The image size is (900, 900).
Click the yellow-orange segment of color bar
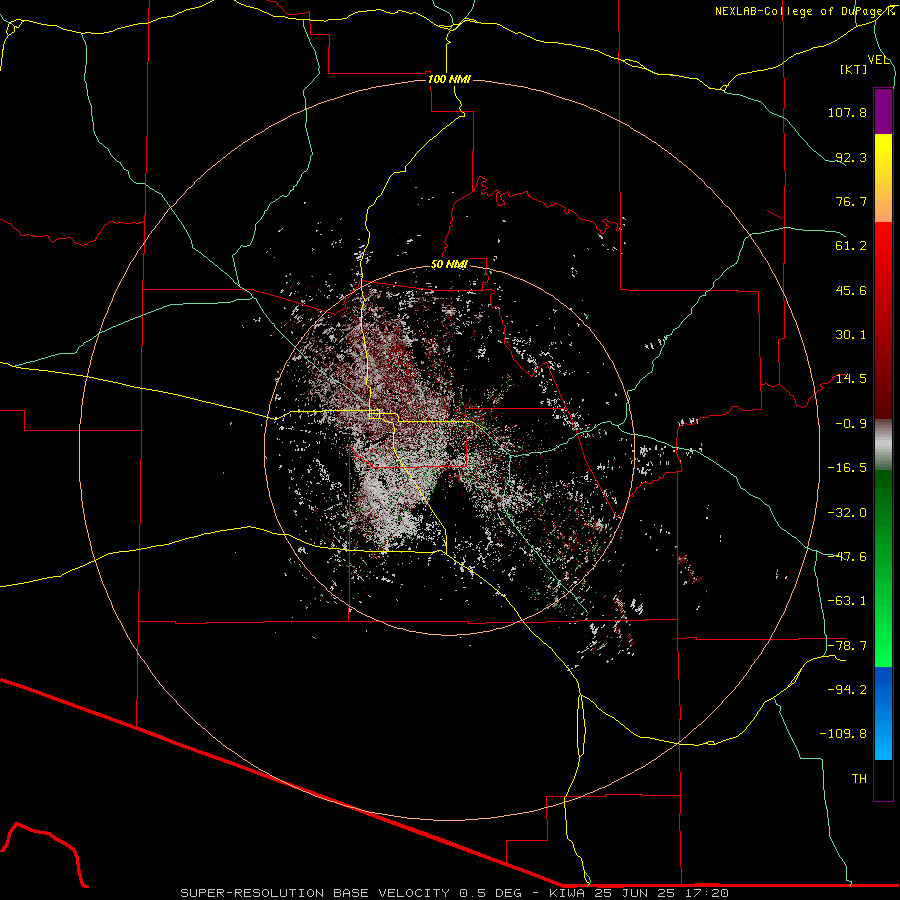[883, 178]
